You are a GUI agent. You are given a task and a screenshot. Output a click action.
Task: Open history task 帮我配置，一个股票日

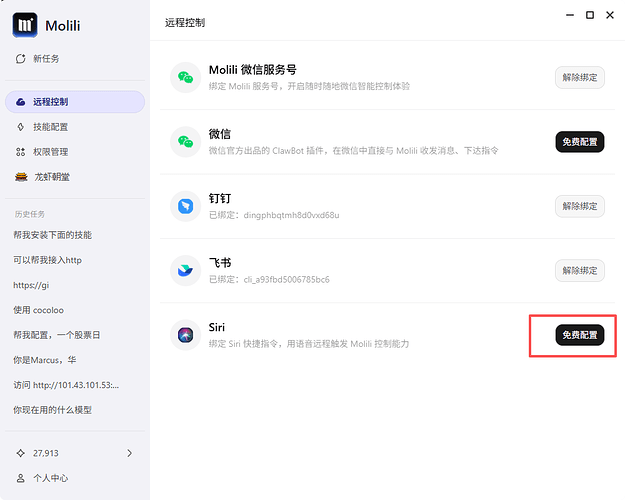(57, 335)
